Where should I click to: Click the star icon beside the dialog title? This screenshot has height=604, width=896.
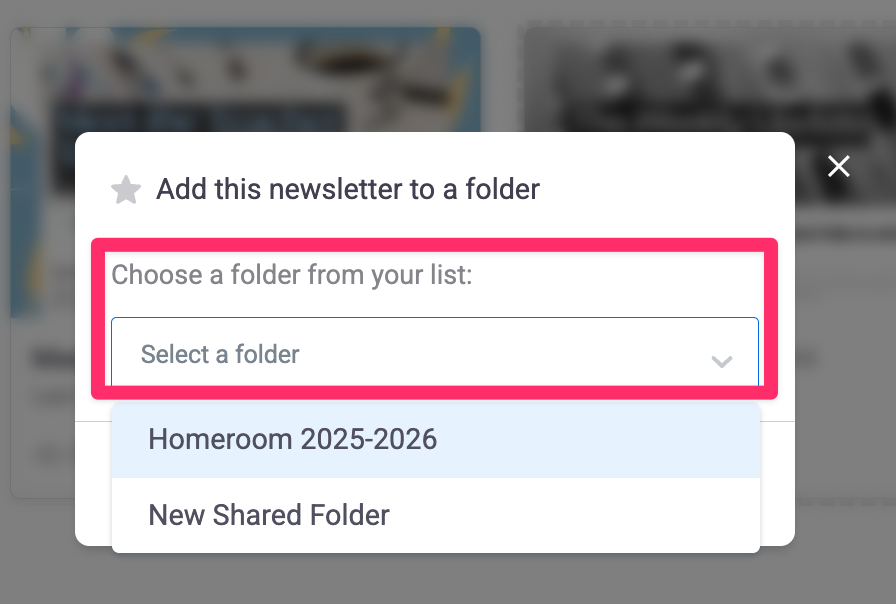click(x=126, y=190)
